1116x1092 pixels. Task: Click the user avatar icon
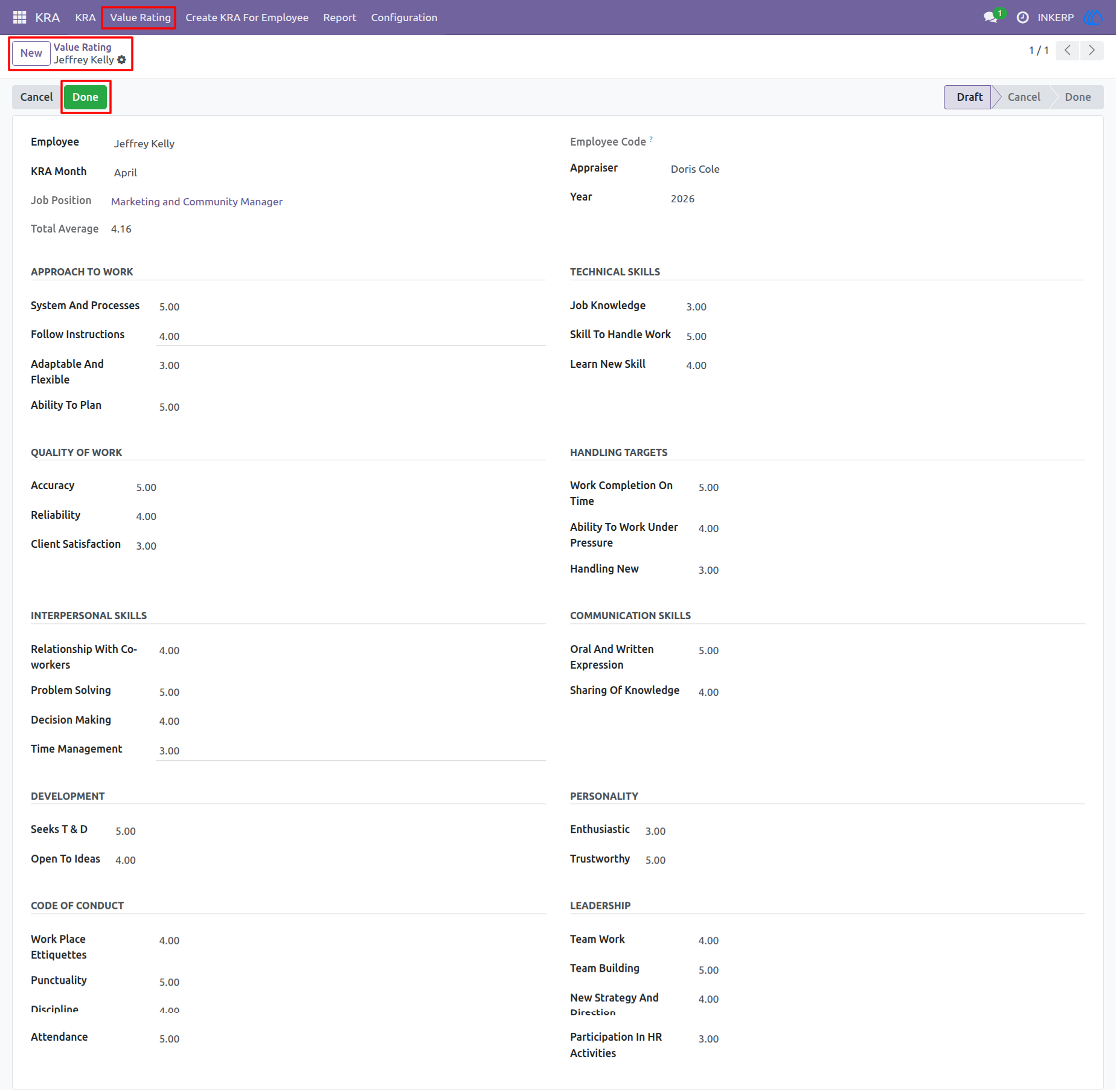(1093, 18)
